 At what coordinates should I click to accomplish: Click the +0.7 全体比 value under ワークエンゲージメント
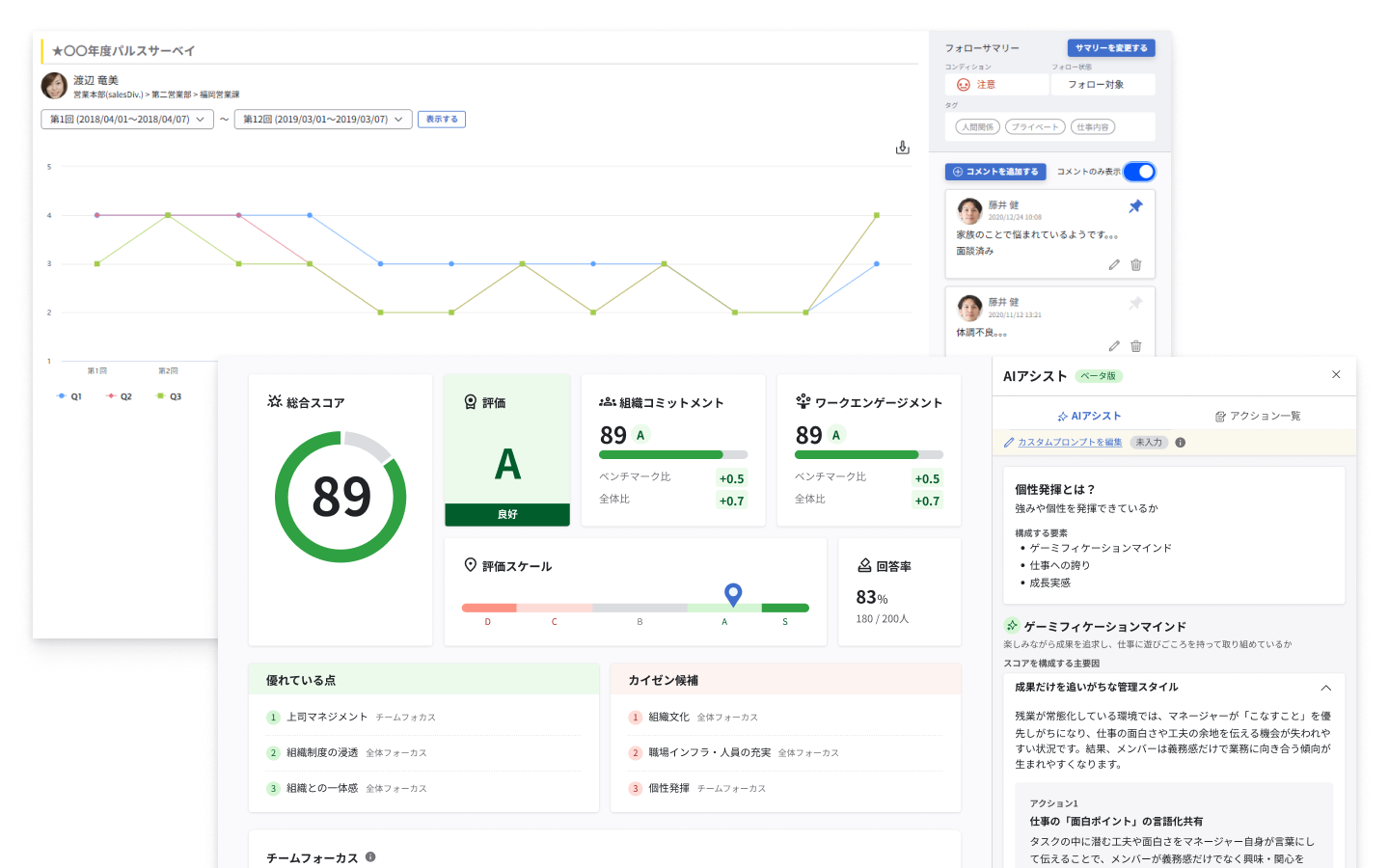[x=927, y=502]
